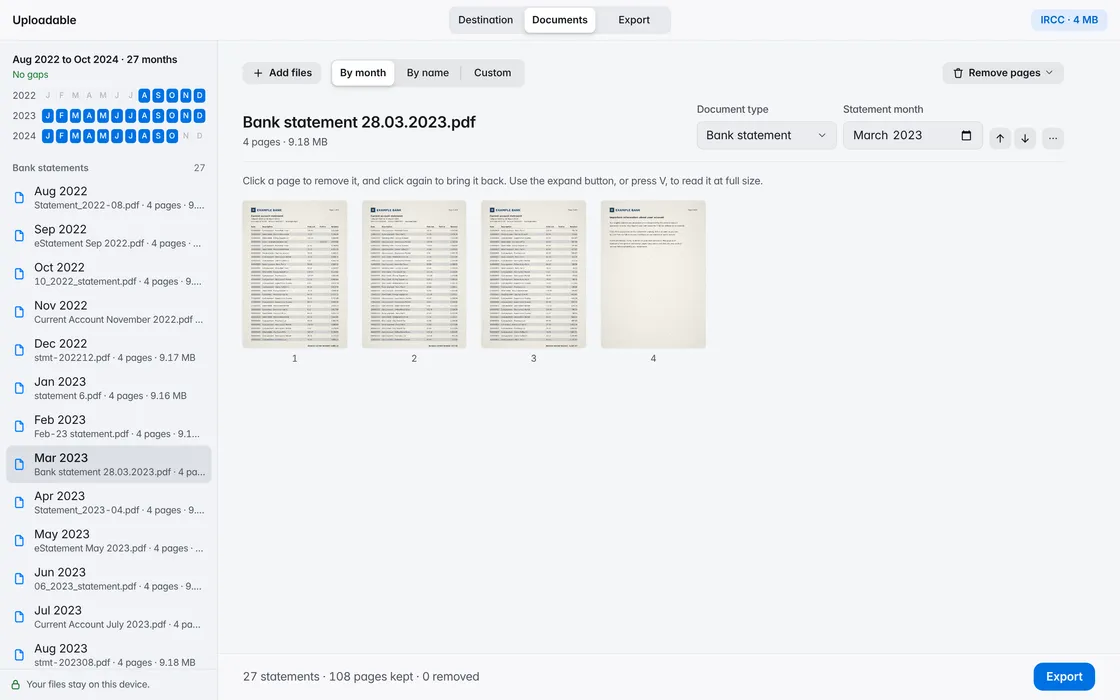This screenshot has height=700, width=1120.
Task: Click file icon beside Mar 2023
Action: (x=19, y=464)
